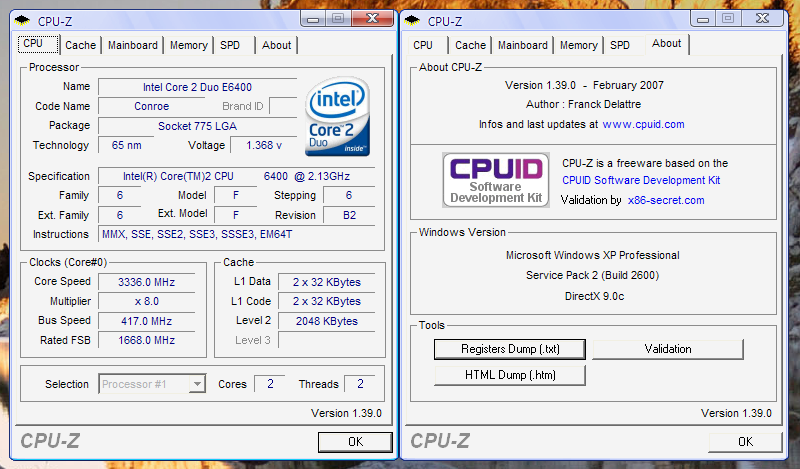
Task: Click the processor Name field Intel Core 2 Duo E6400
Action: click(x=197, y=87)
